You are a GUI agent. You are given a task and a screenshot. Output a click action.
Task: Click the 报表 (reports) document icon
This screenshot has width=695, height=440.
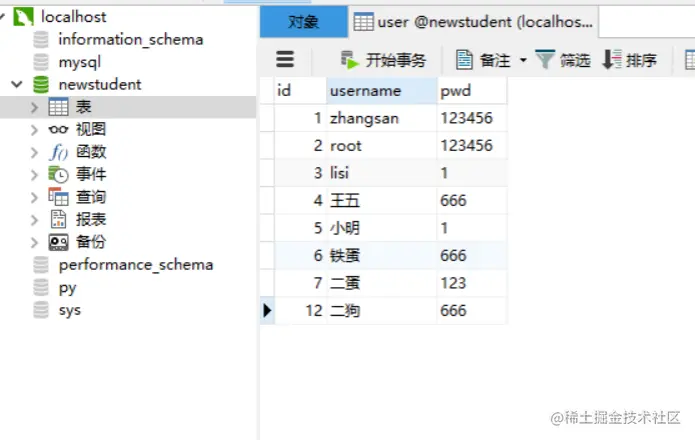pyautogui.click(x=58, y=219)
